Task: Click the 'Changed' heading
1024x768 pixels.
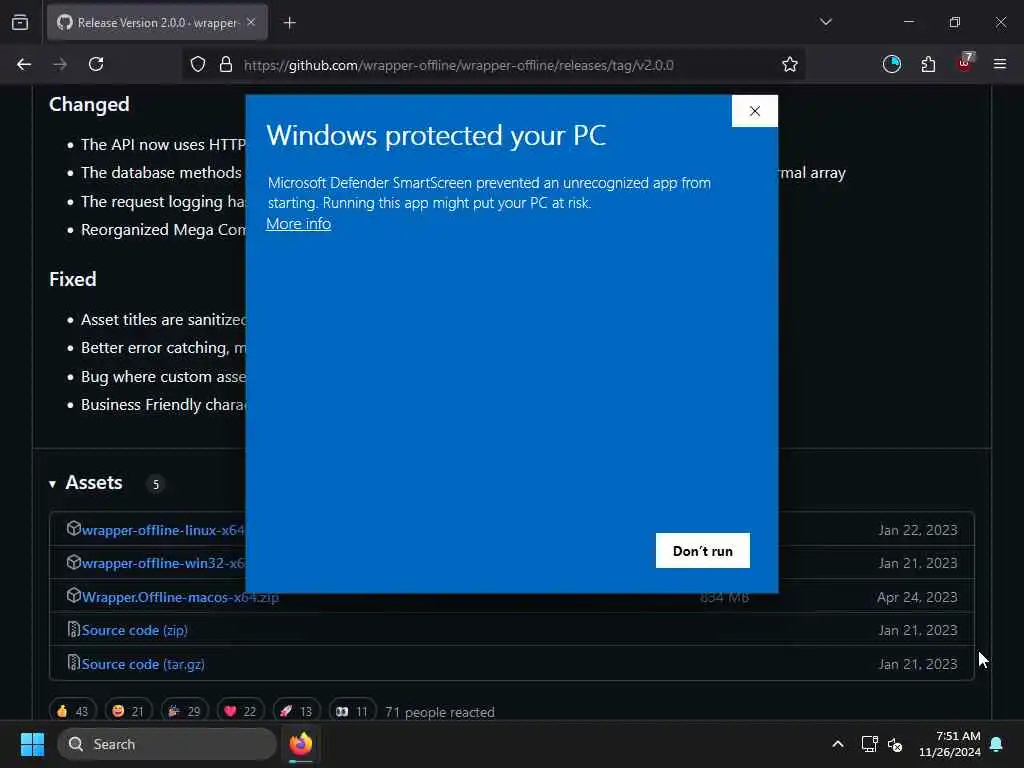Action: (x=89, y=104)
